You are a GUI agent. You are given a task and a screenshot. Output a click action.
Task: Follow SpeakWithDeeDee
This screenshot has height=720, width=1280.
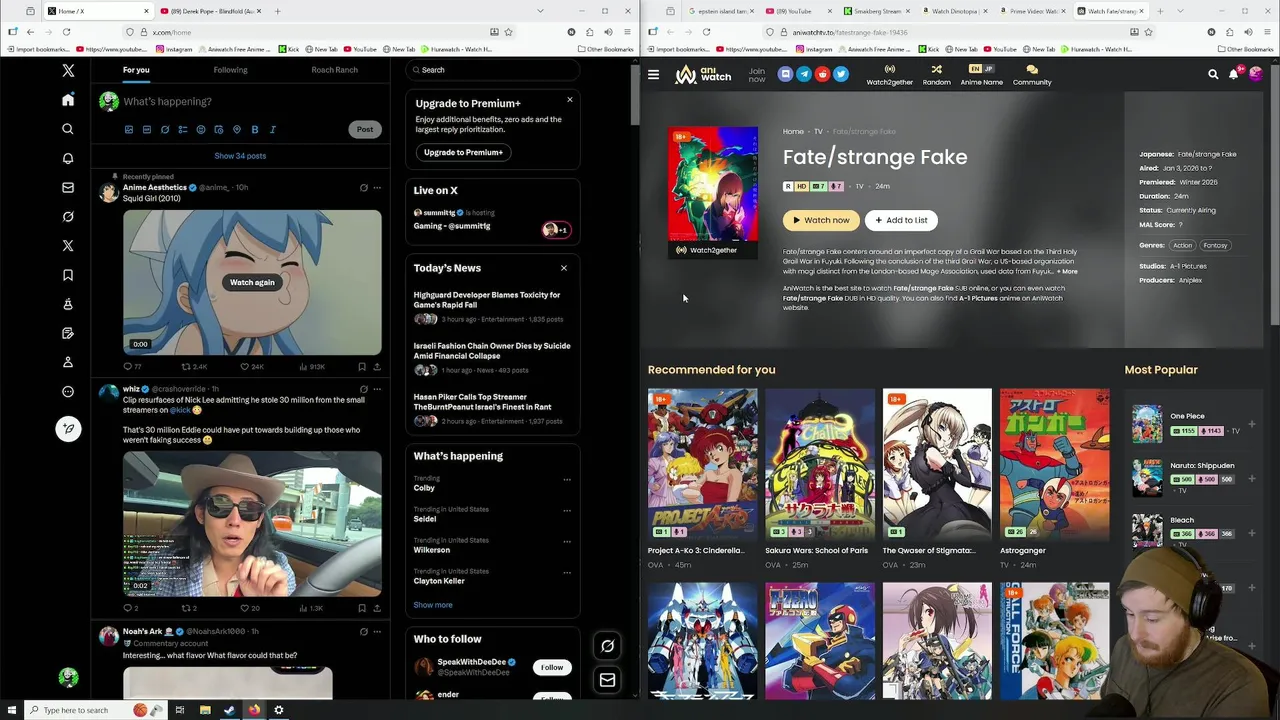tap(552, 667)
